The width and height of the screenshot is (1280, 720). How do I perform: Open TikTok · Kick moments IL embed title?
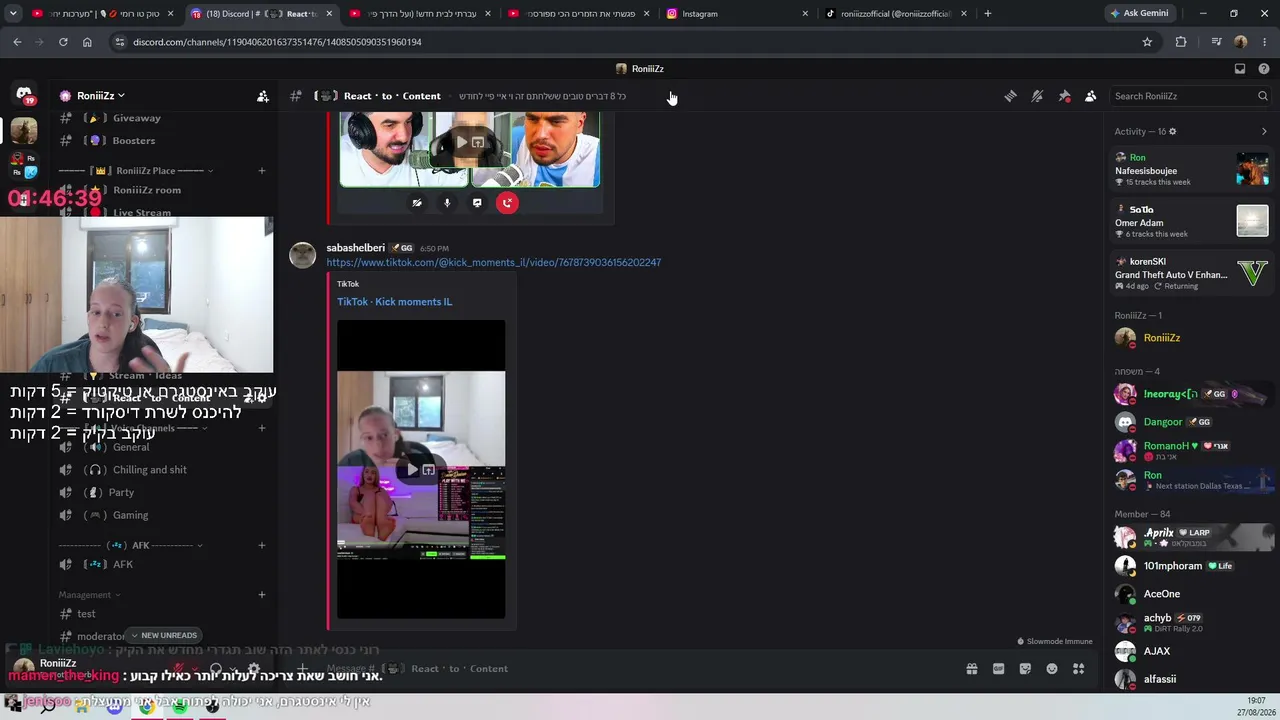pyautogui.click(x=394, y=302)
